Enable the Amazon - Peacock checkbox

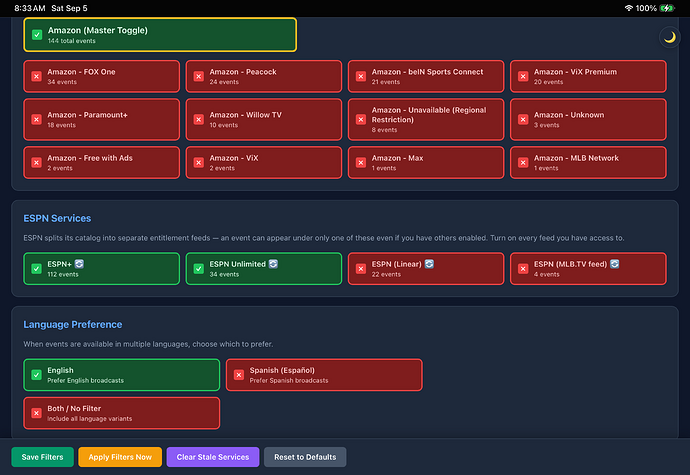click(199, 76)
